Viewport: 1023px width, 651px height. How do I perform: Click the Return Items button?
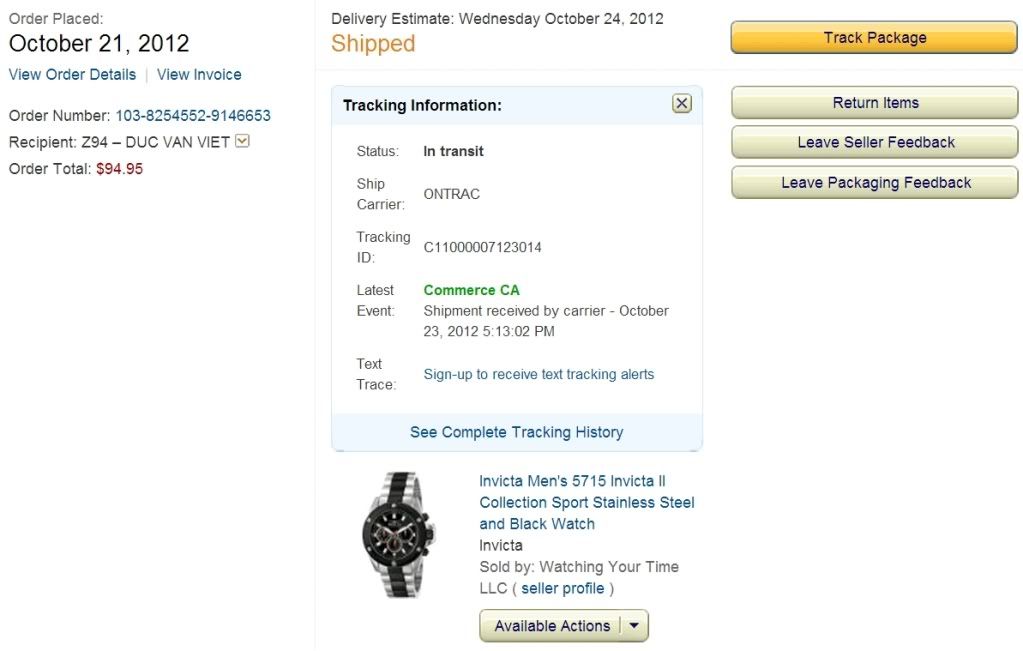[x=874, y=102]
